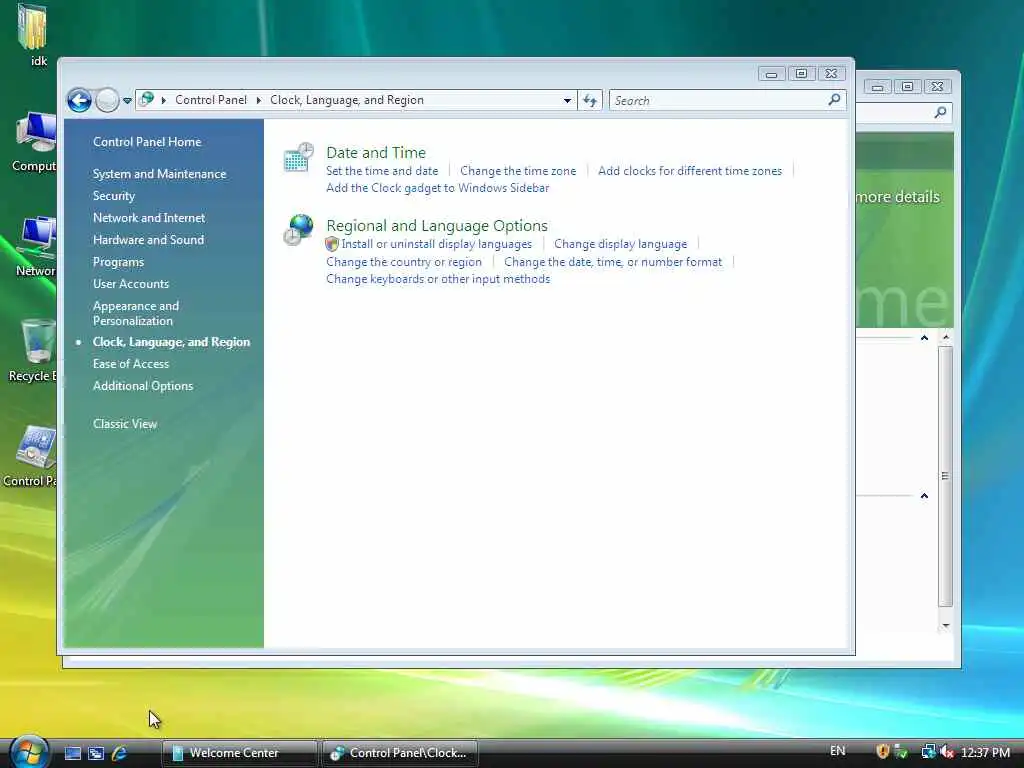Click the shield icon beside Install or uninstall languages
Screen dimensions: 1024x768
coord(332,244)
